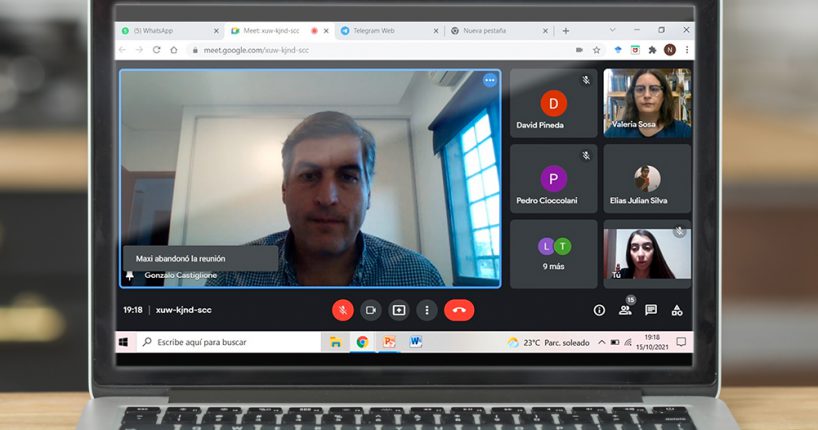Toggle the camera button
This screenshot has height=430, width=818.
[x=371, y=310]
